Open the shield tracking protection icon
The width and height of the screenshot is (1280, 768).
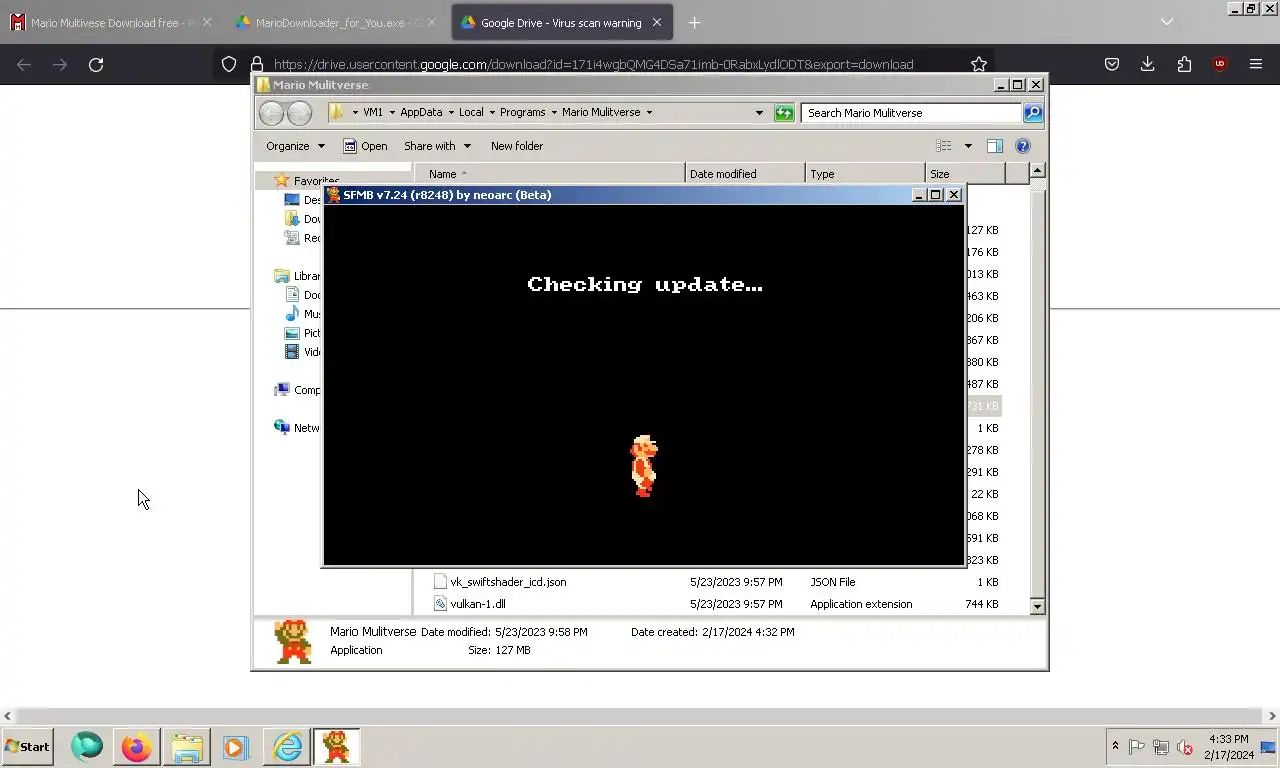[229, 64]
